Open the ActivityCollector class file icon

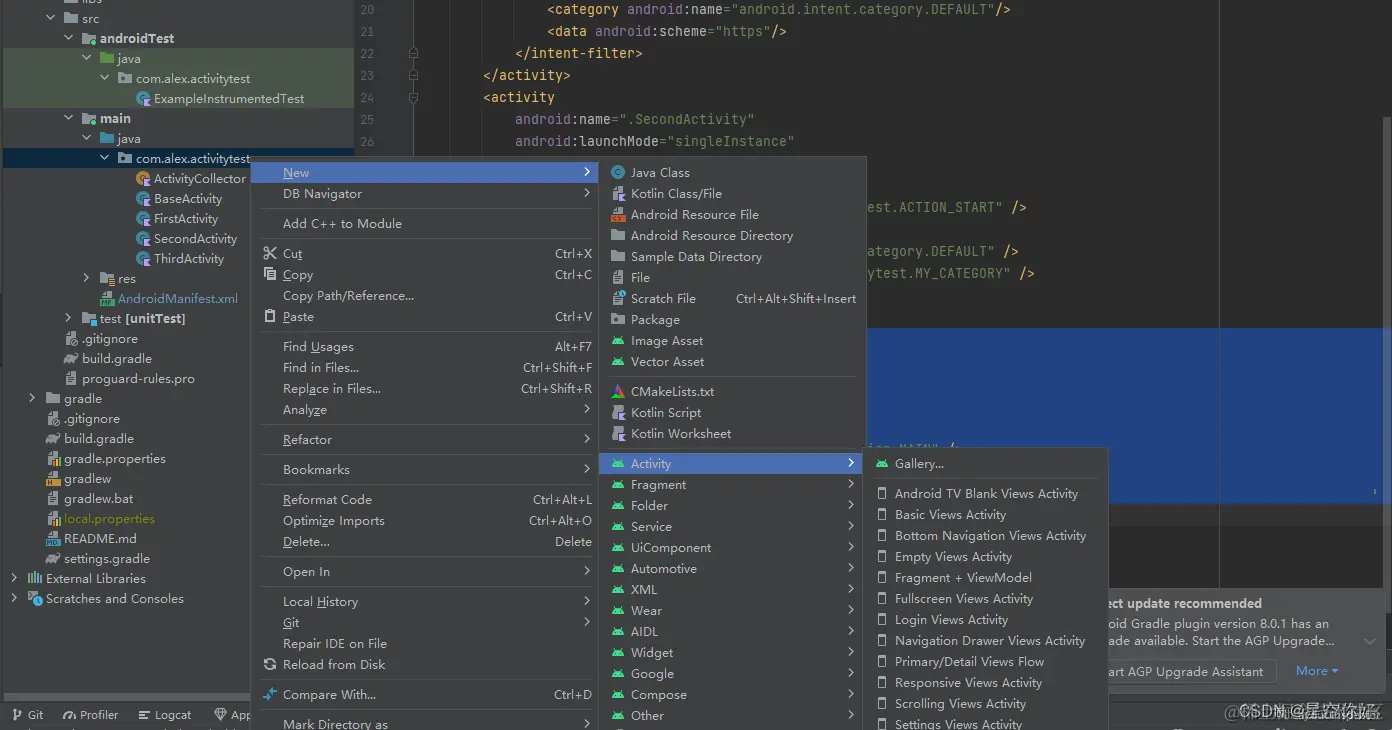point(143,179)
